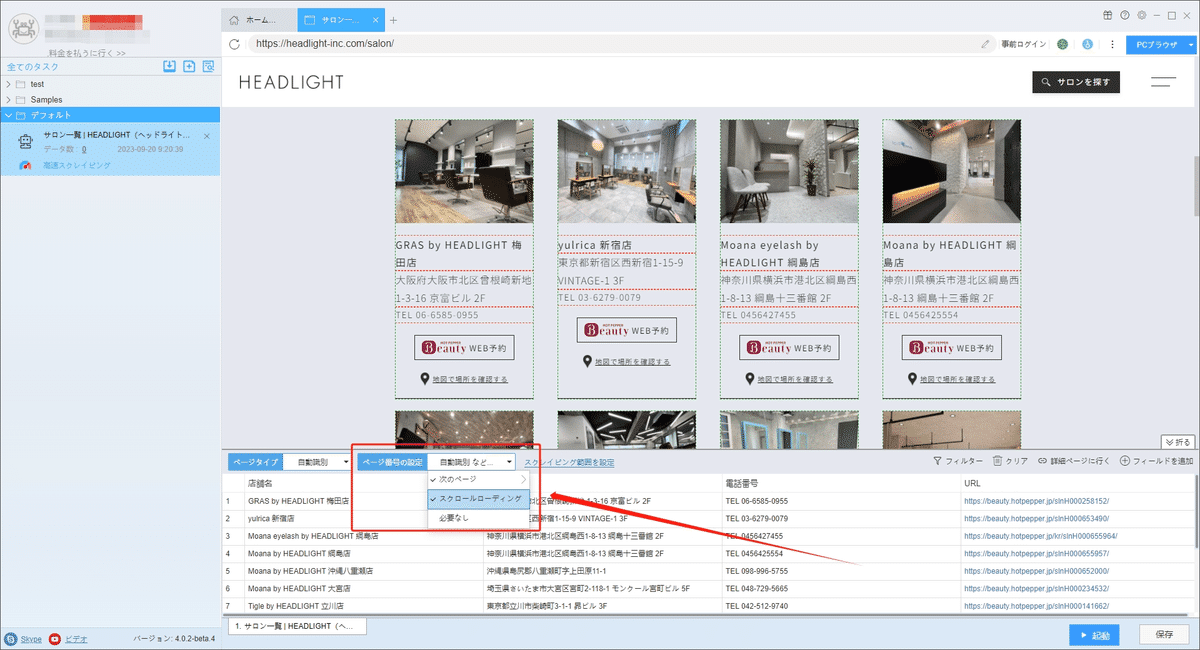The image size is (1200, 650).
Task: Click the yulrica 新宿店 salon photo
Action: click(627, 171)
